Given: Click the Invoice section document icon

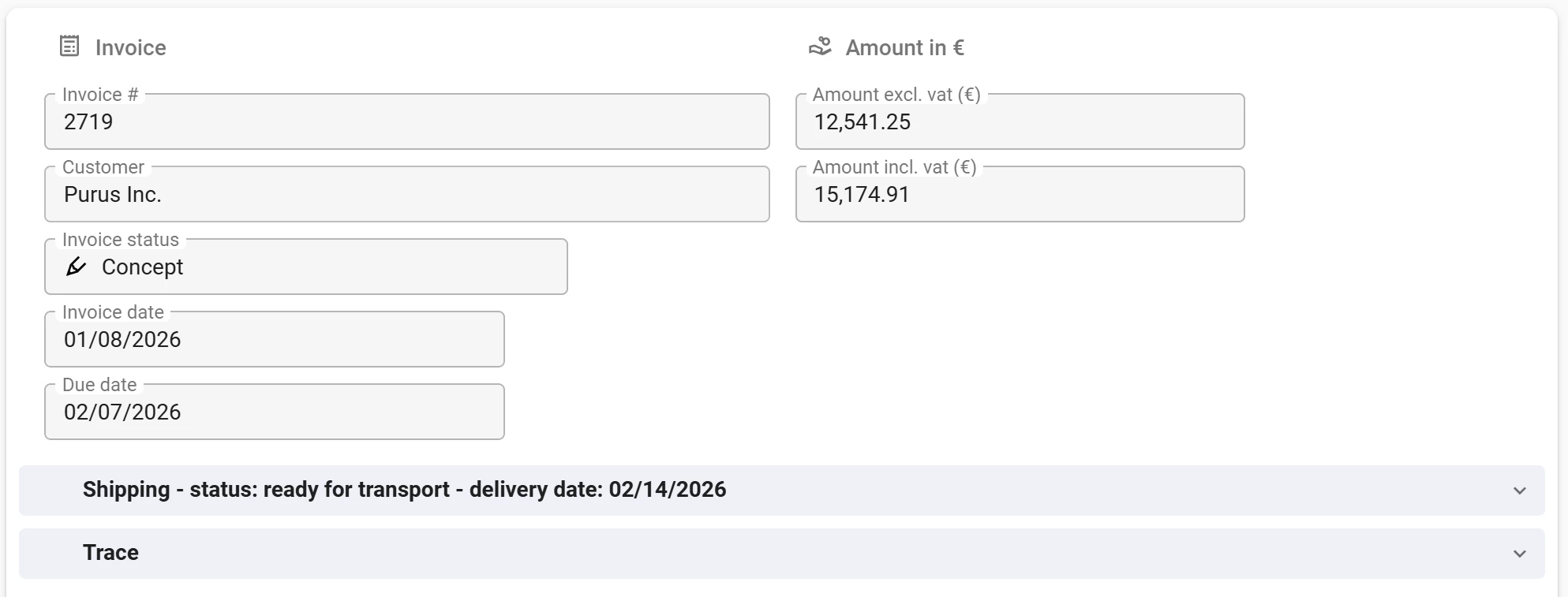Looking at the screenshot, I should pos(69,47).
